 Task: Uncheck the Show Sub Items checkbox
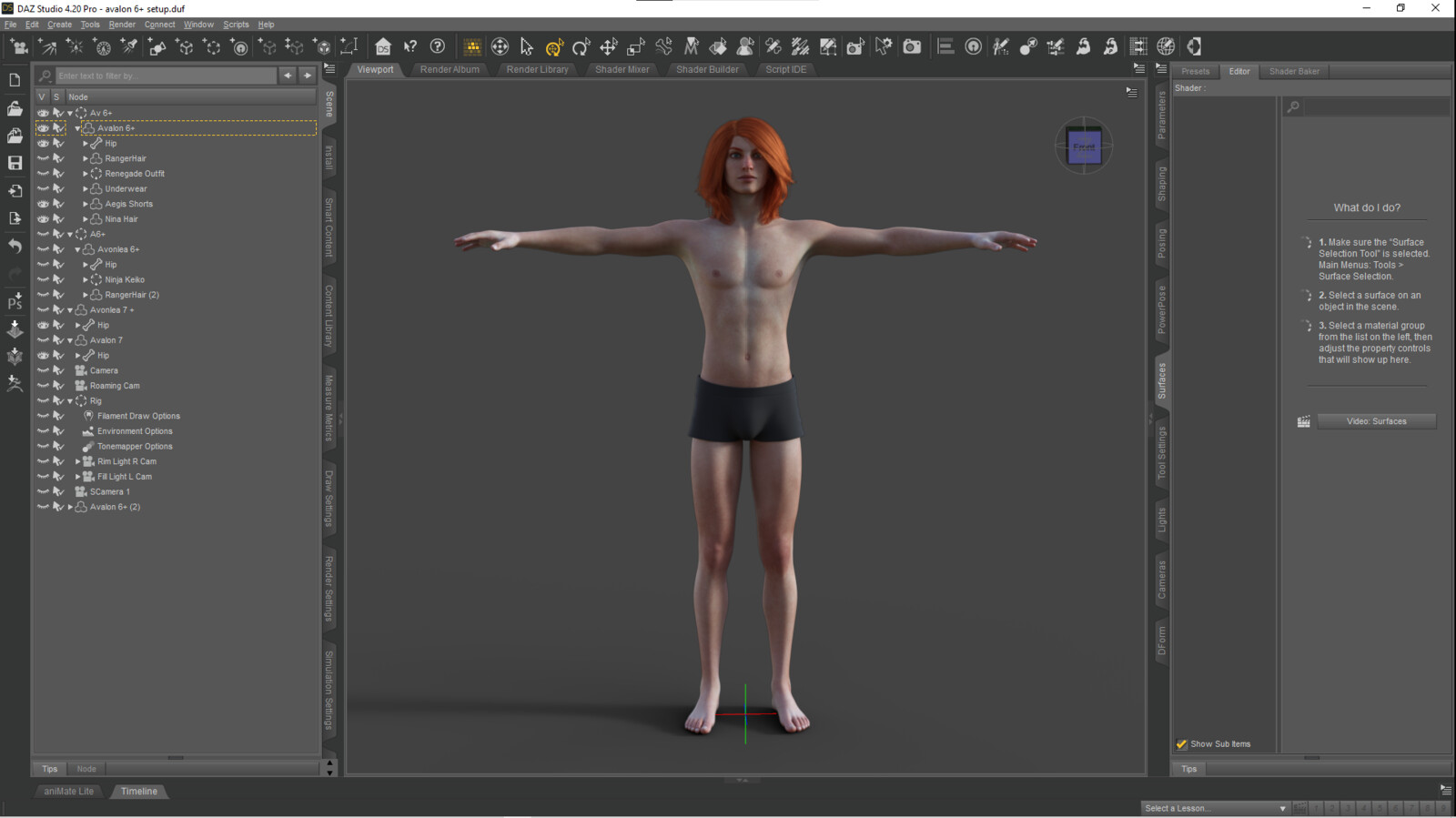(x=1181, y=744)
